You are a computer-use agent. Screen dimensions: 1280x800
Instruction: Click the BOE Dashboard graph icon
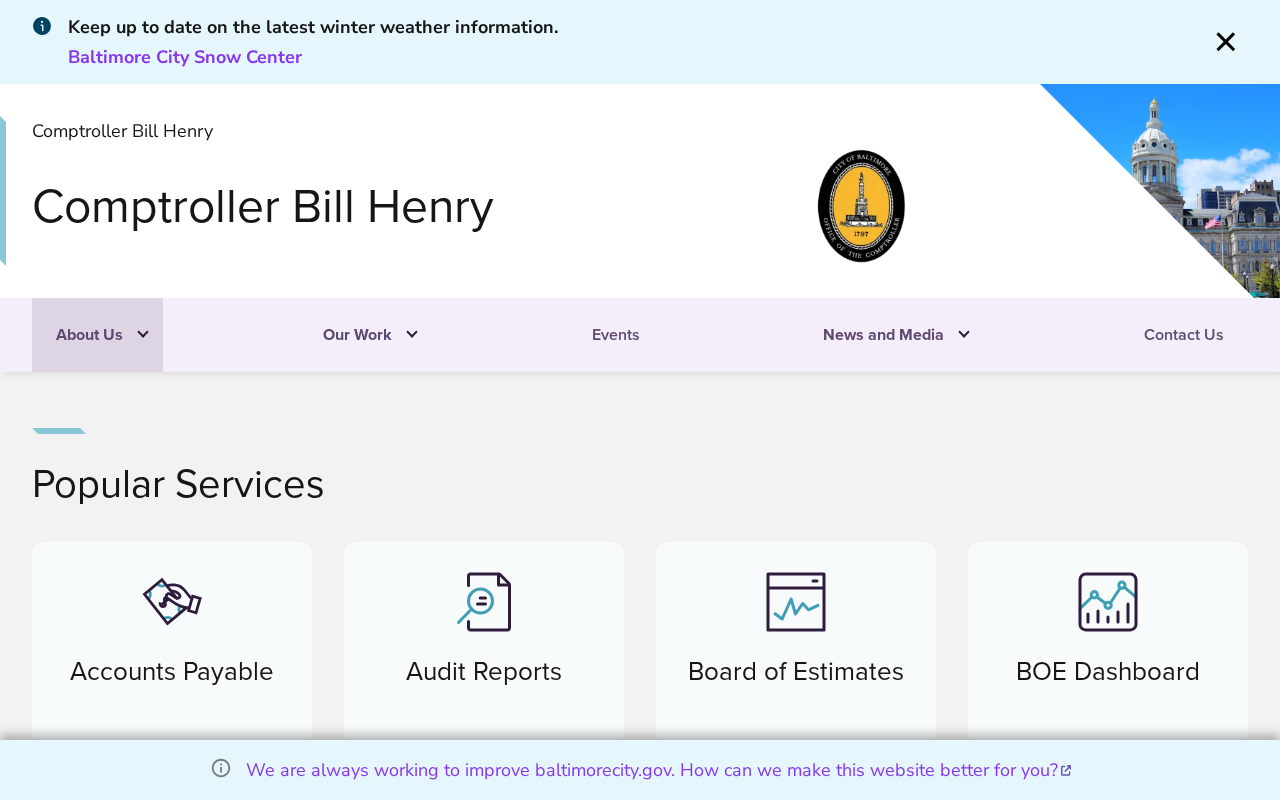1108,602
